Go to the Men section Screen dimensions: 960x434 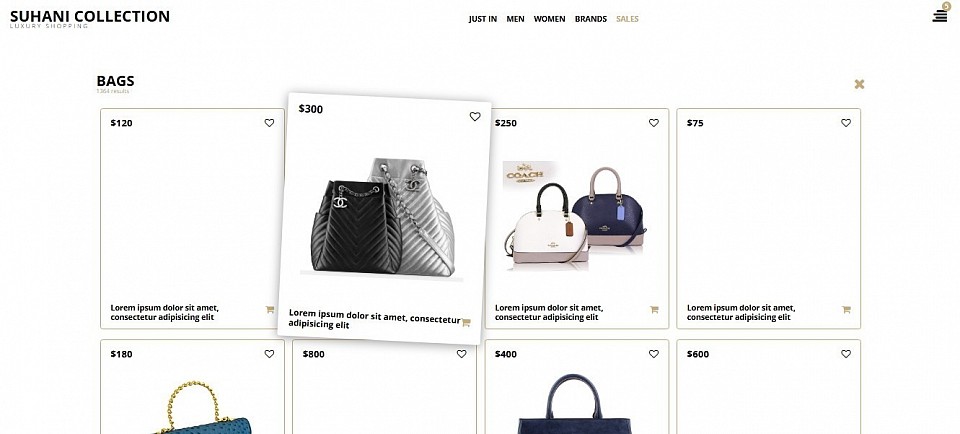[x=516, y=19]
